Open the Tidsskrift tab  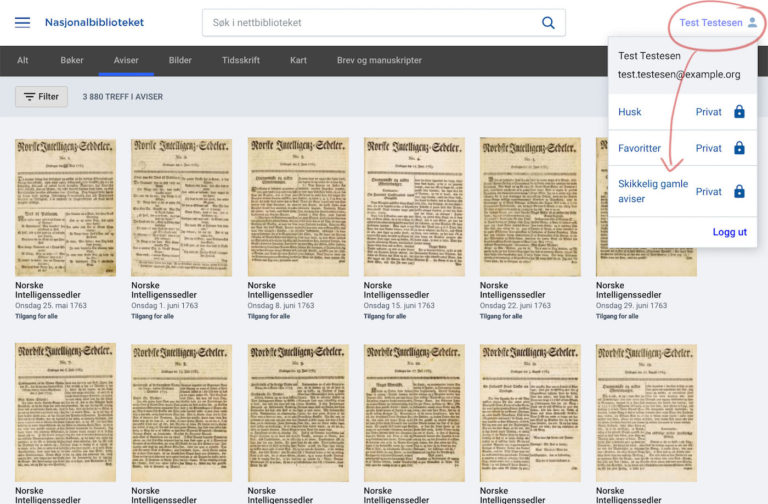240,60
